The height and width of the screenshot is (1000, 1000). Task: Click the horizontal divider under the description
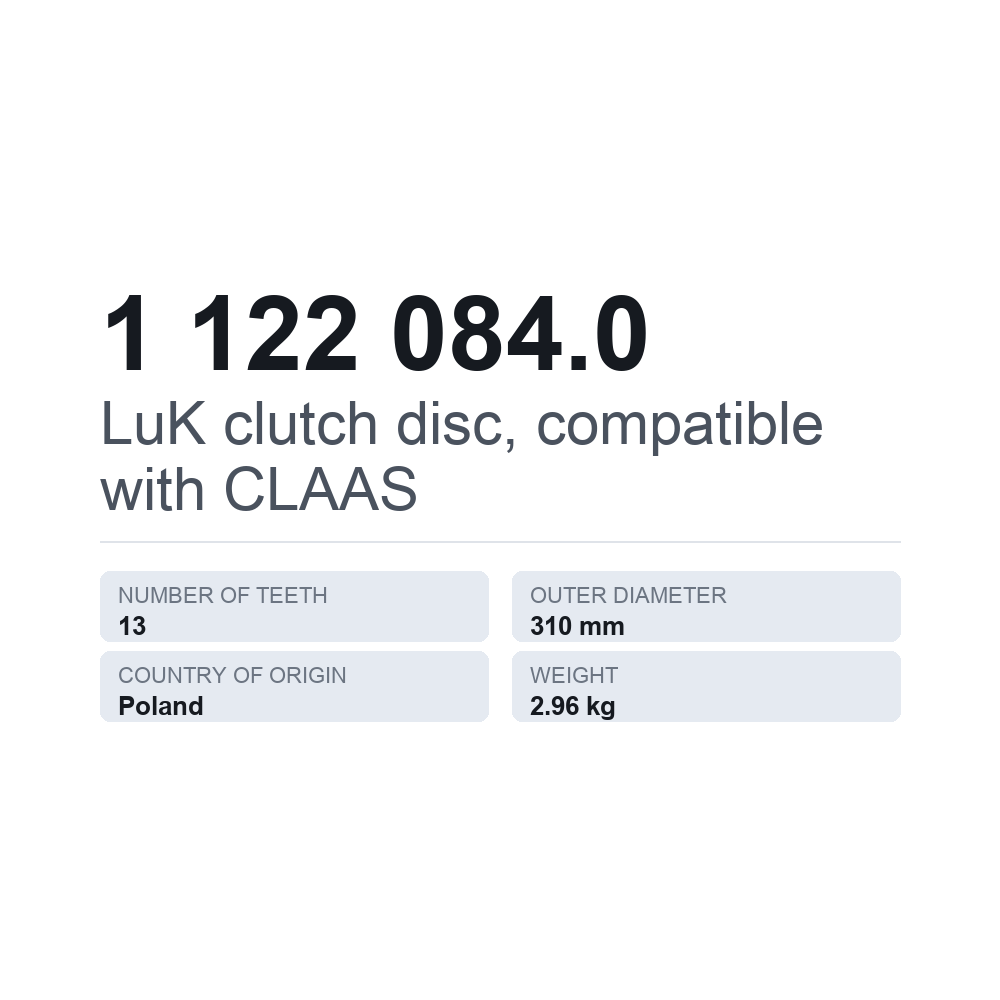pyautogui.click(x=500, y=542)
